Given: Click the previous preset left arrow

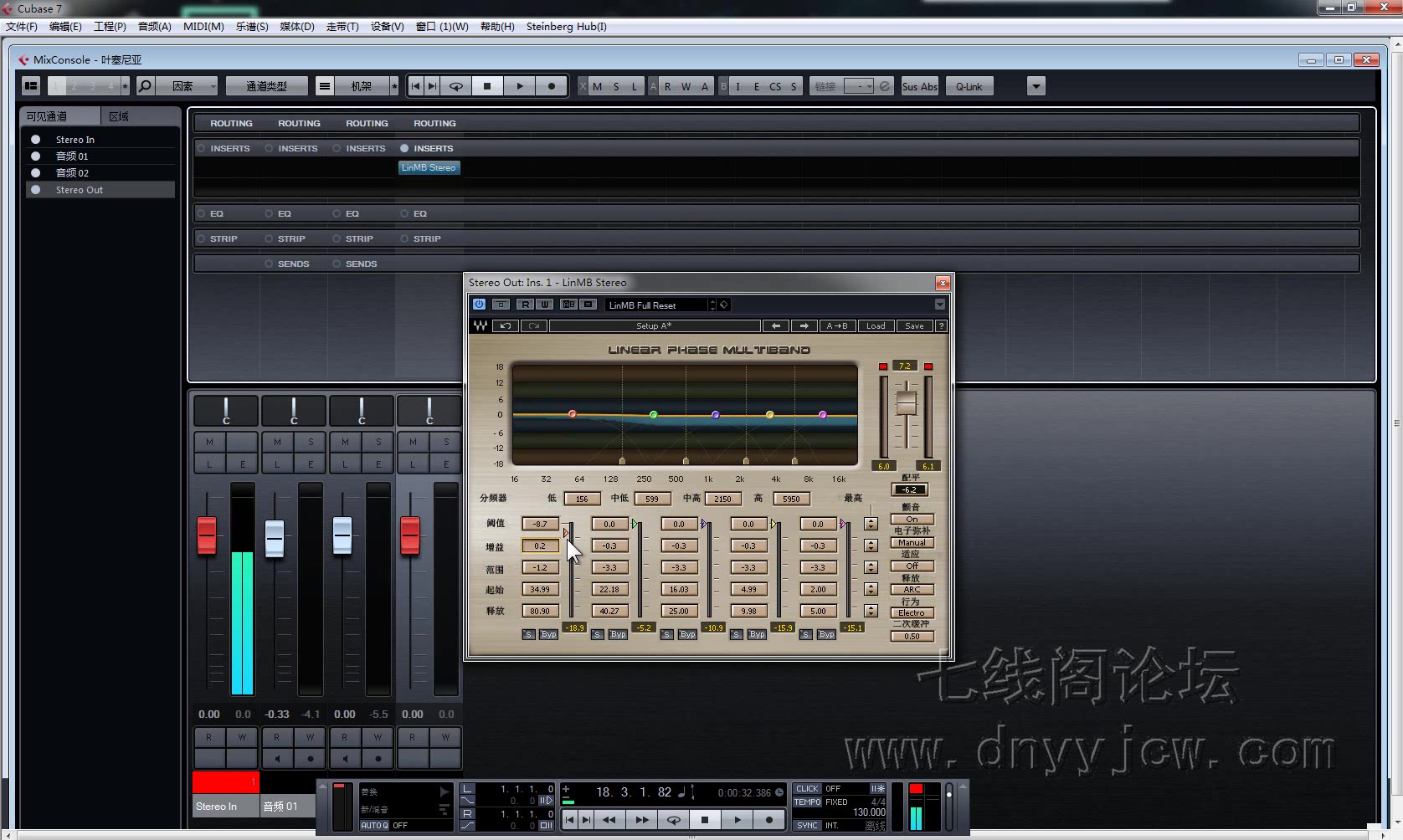Looking at the screenshot, I should 776,325.
